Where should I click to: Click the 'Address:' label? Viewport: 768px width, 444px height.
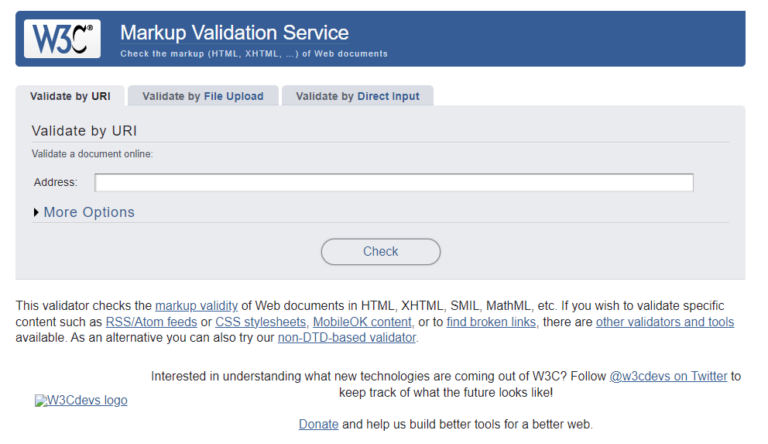point(55,182)
